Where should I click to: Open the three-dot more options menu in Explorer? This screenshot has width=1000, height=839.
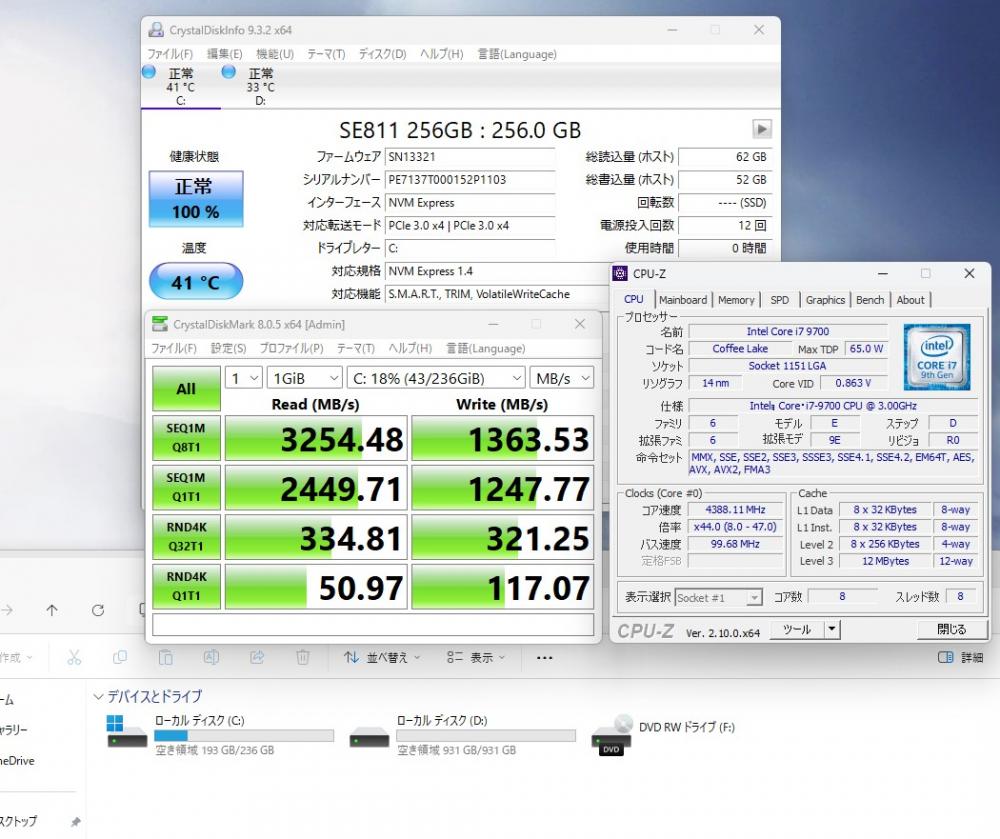pos(545,657)
